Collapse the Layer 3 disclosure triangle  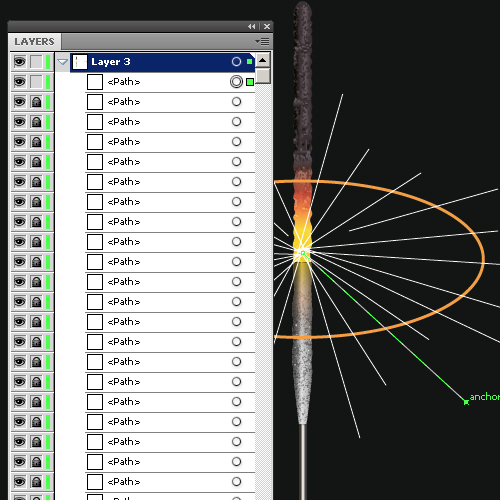62,62
